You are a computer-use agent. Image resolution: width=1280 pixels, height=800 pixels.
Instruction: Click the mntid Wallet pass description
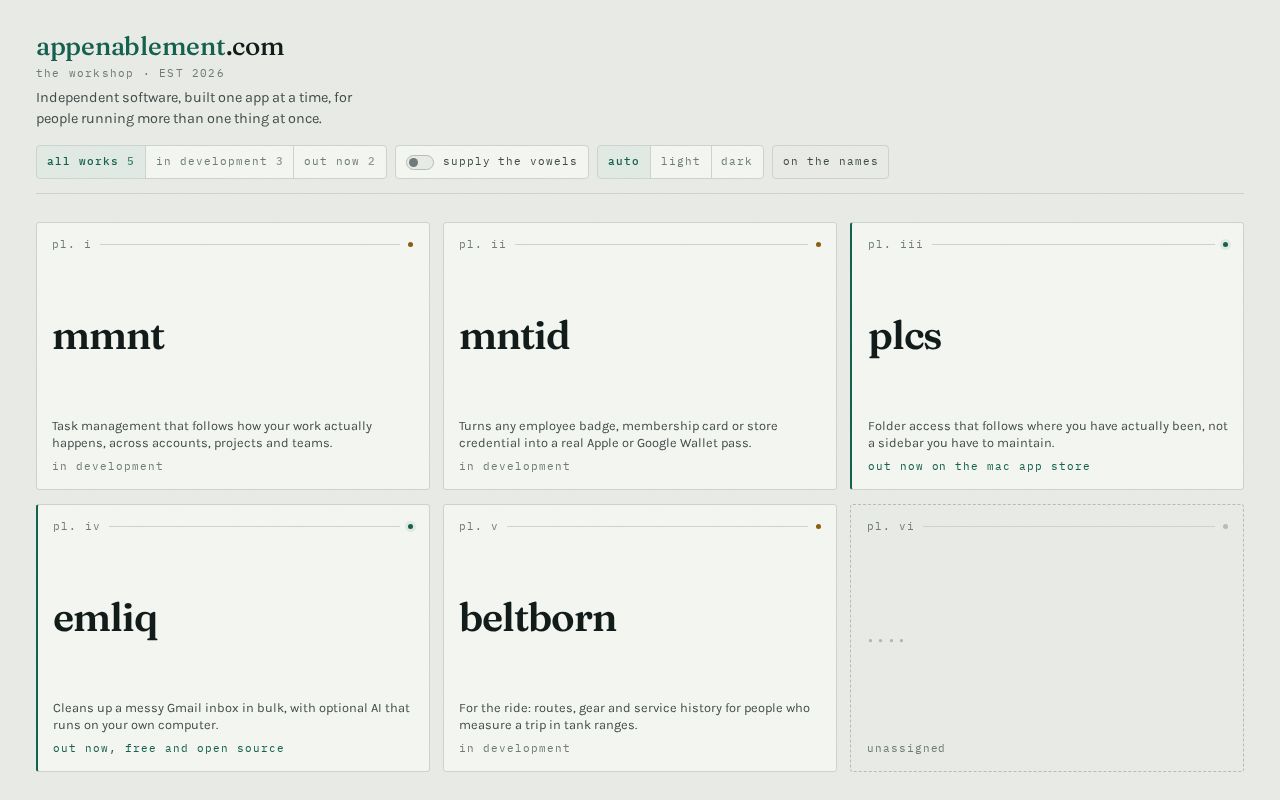click(x=618, y=434)
